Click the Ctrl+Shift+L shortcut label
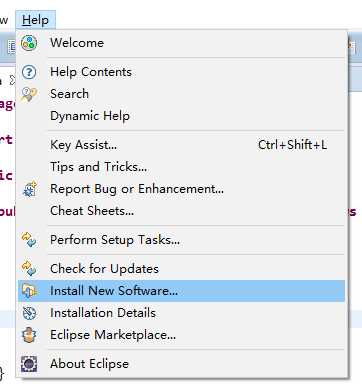Screen dimensions: 362x388 click(292, 145)
